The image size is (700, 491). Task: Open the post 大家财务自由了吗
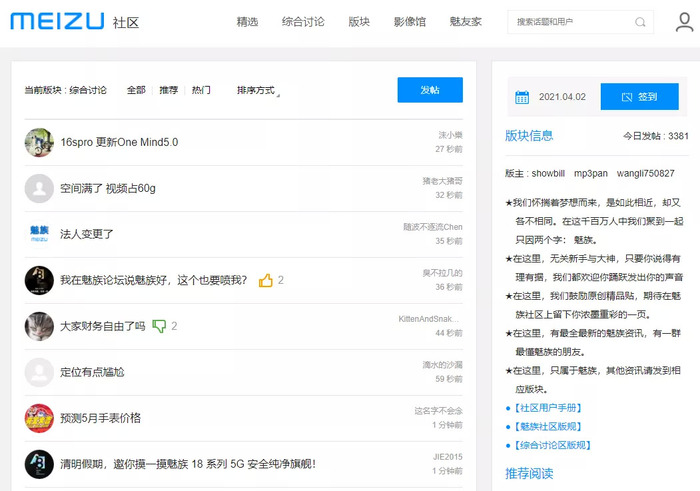point(103,326)
